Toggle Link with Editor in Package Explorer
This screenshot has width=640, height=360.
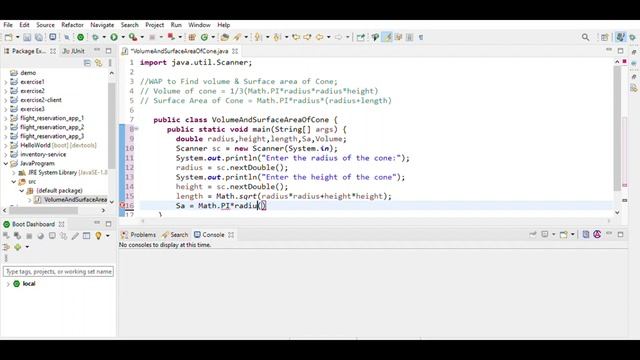click(x=98, y=63)
